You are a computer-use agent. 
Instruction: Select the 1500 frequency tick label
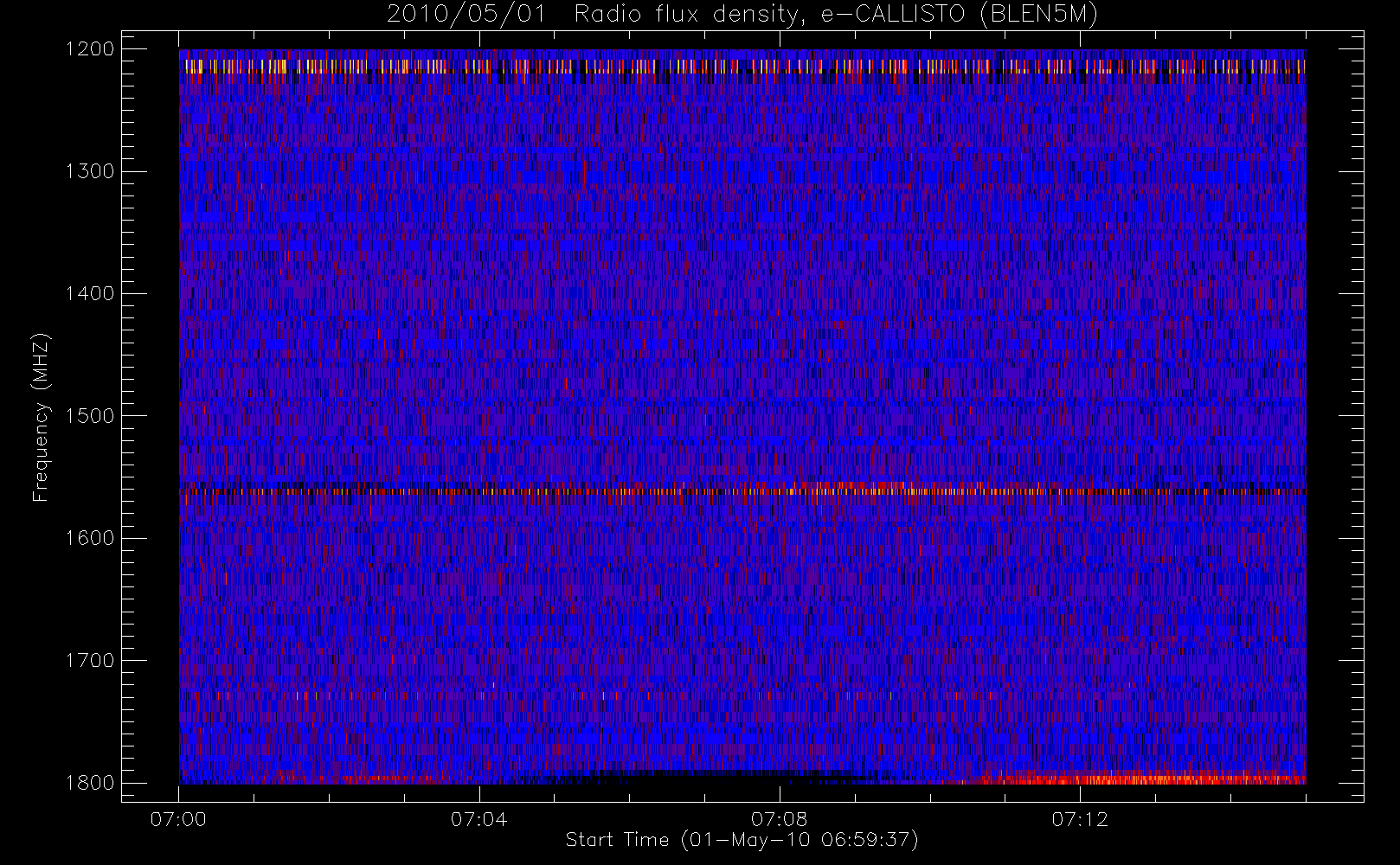tap(90, 416)
